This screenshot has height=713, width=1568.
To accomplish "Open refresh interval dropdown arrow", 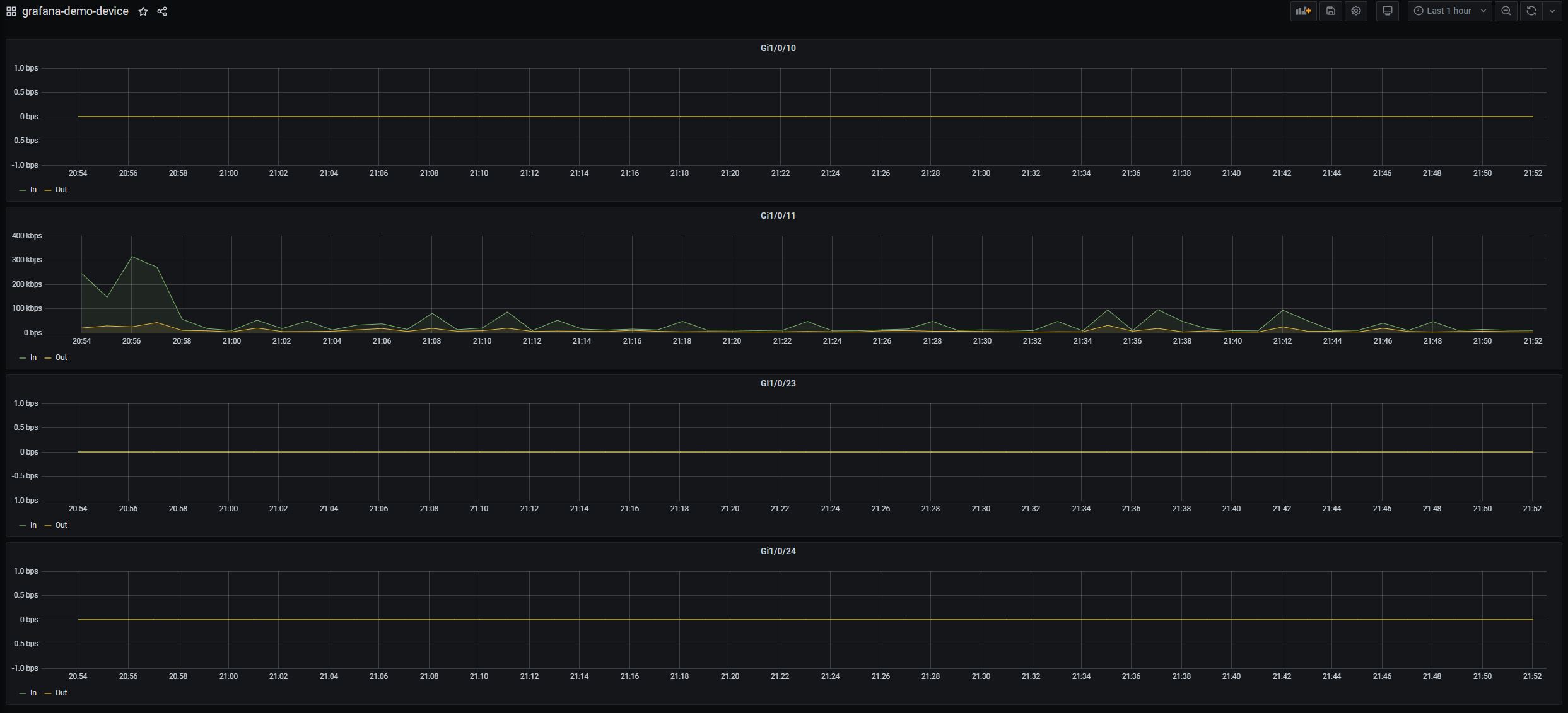I will click(1552, 11).
